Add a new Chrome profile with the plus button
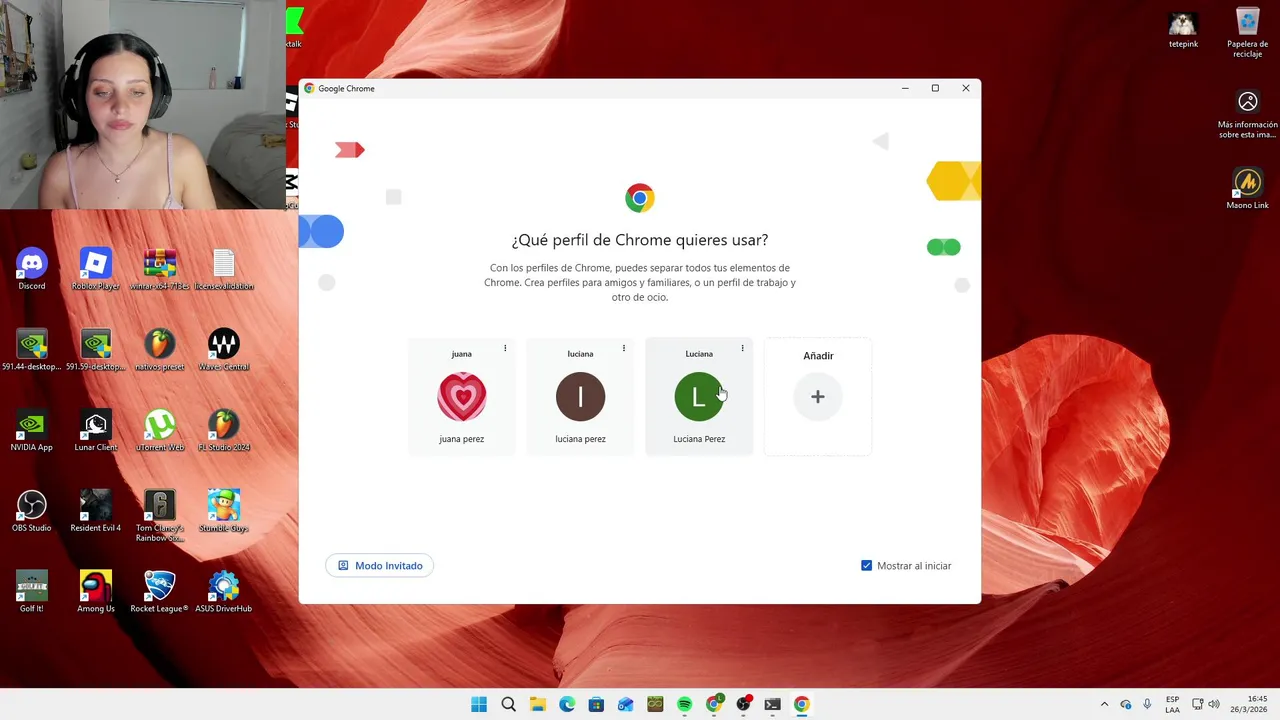 818,397
